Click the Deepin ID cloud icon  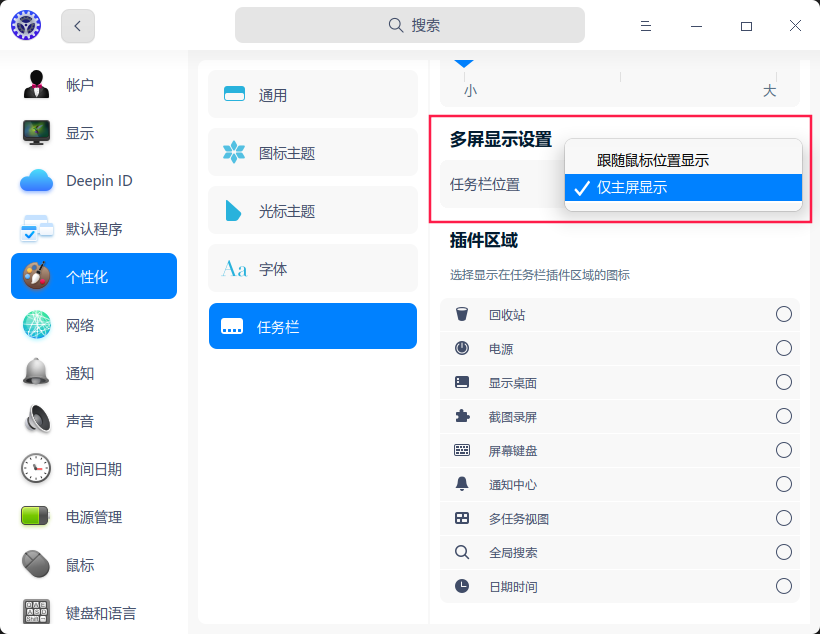pyautogui.click(x=36, y=181)
